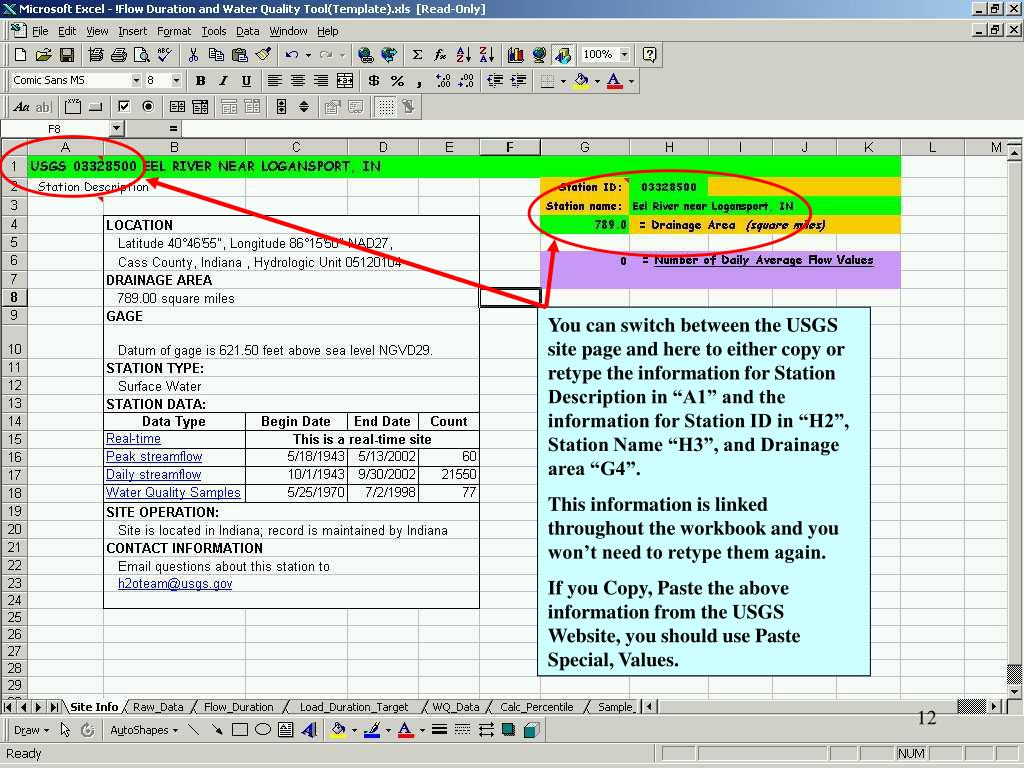
Task: Print the sheet using the printer icon
Action: (118, 55)
